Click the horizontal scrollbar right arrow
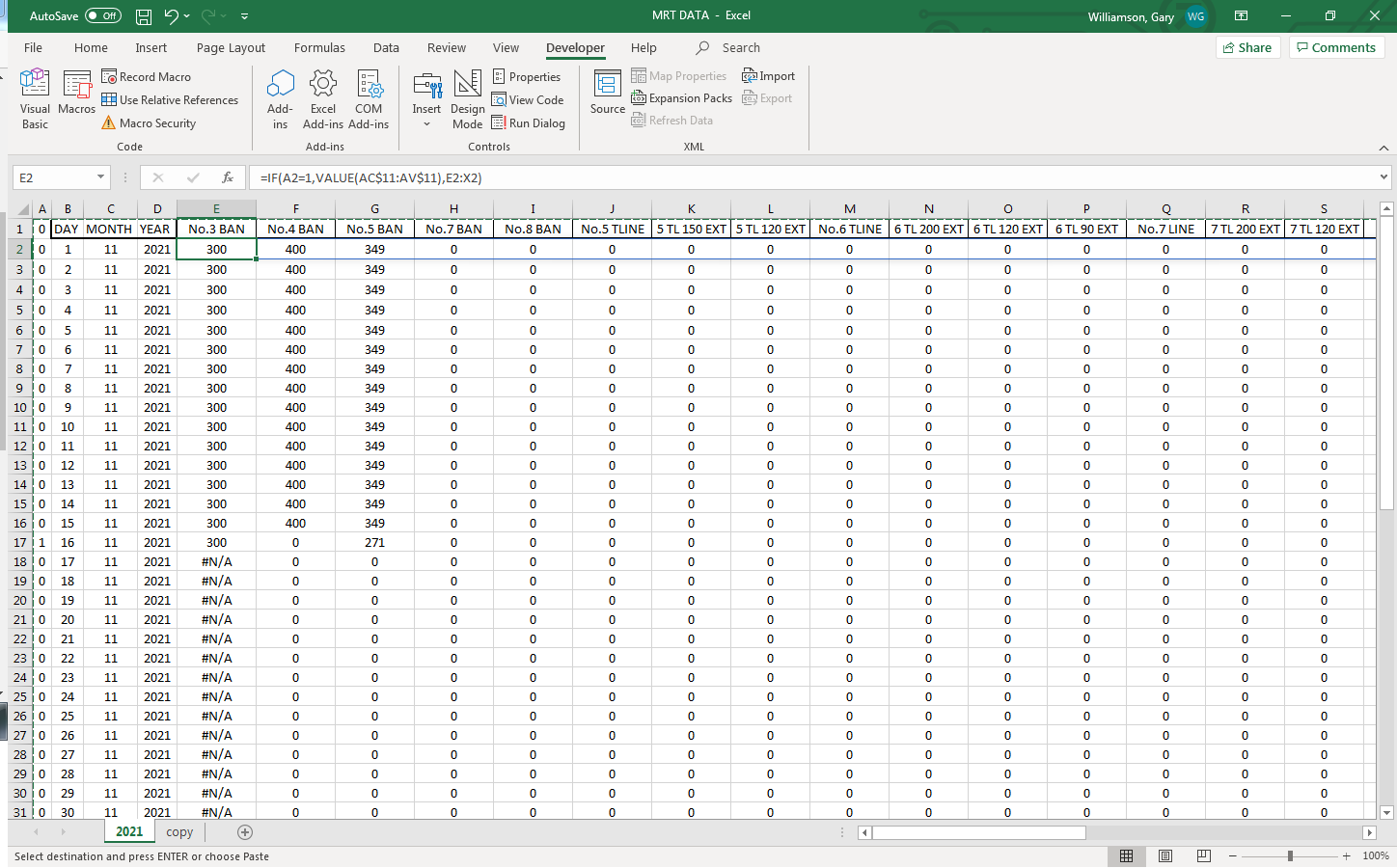This screenshot has width=1397, height=868. [1369, 832]
